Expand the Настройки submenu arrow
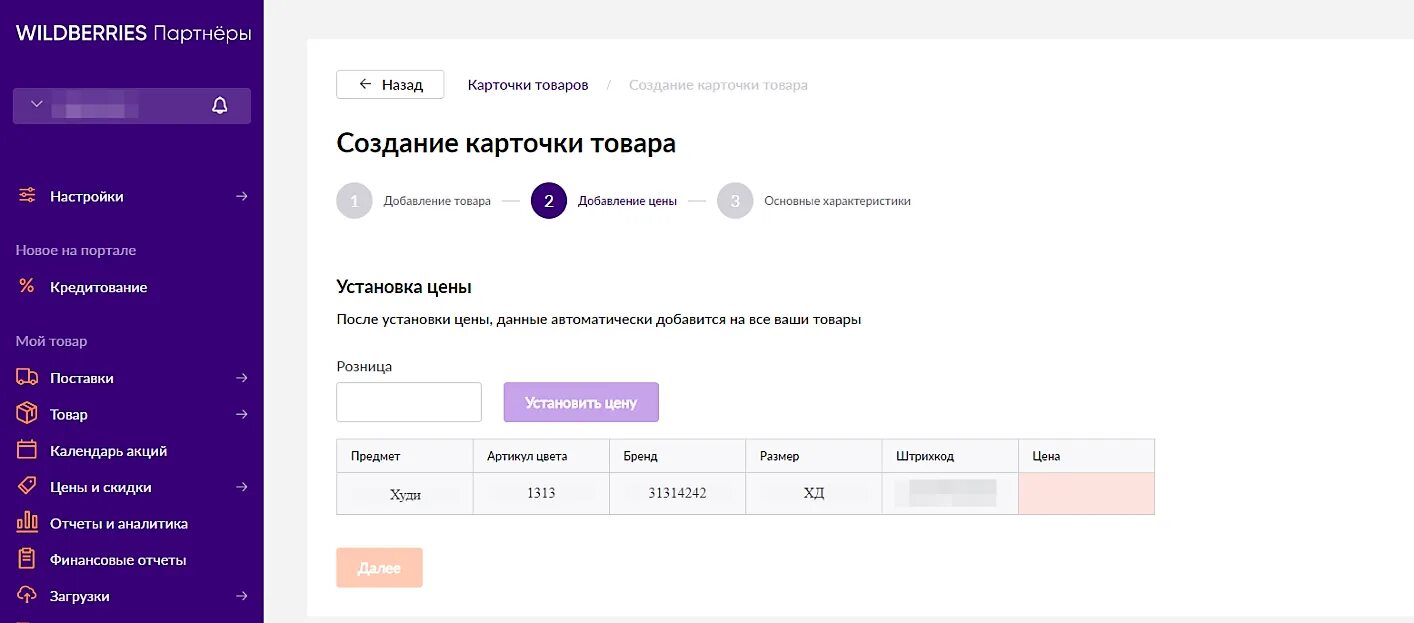Screen dimensions: 1414x623 pyautogui.click(x=241, y=196)
